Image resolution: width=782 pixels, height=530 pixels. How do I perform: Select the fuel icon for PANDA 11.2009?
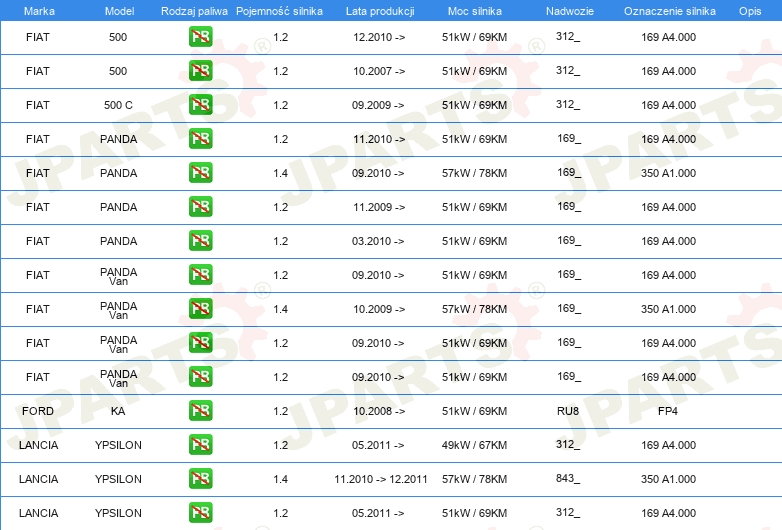(200, 206)
